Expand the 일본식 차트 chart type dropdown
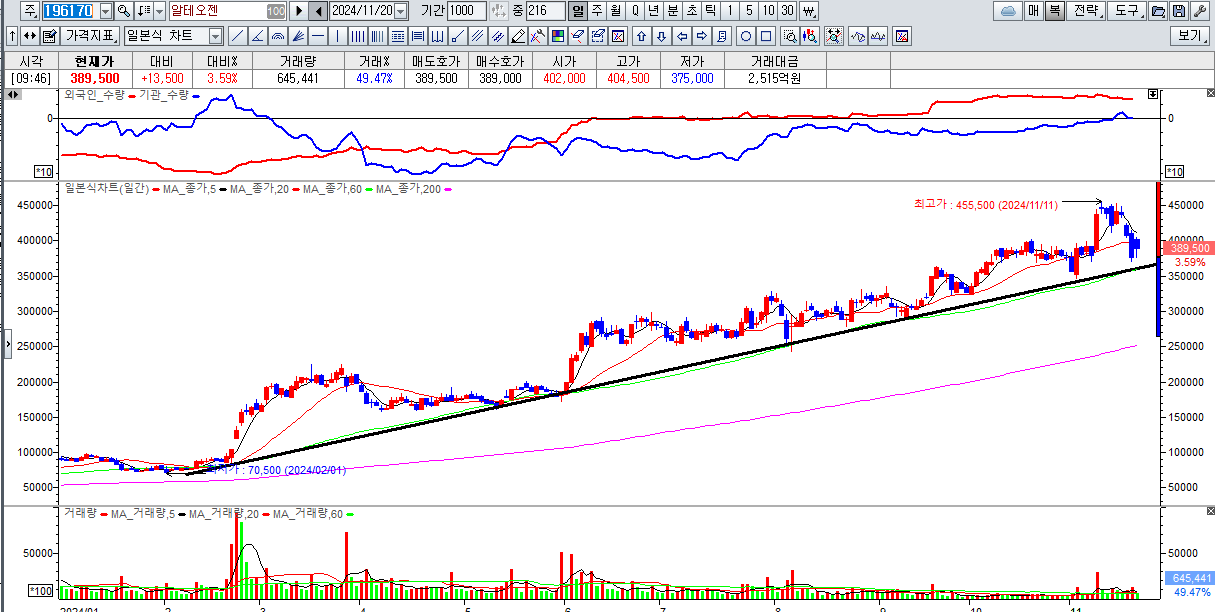Screen dimensions: 1215x612 pyautogui.click(x=215, y=36)
